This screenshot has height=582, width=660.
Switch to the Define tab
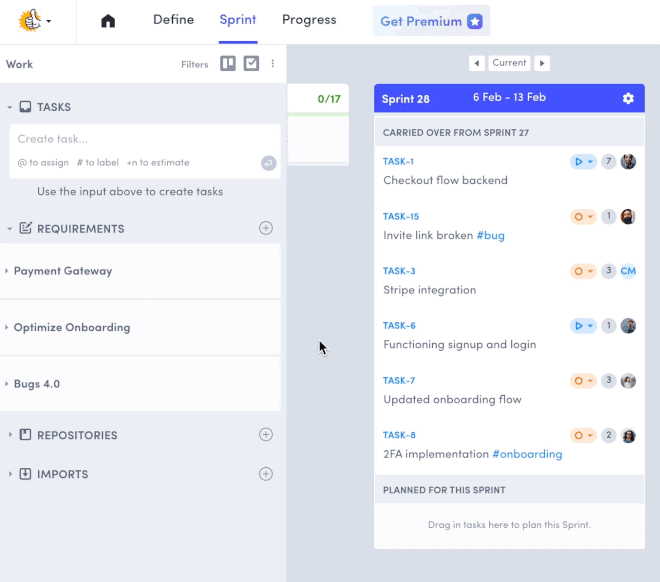point(173,20)
